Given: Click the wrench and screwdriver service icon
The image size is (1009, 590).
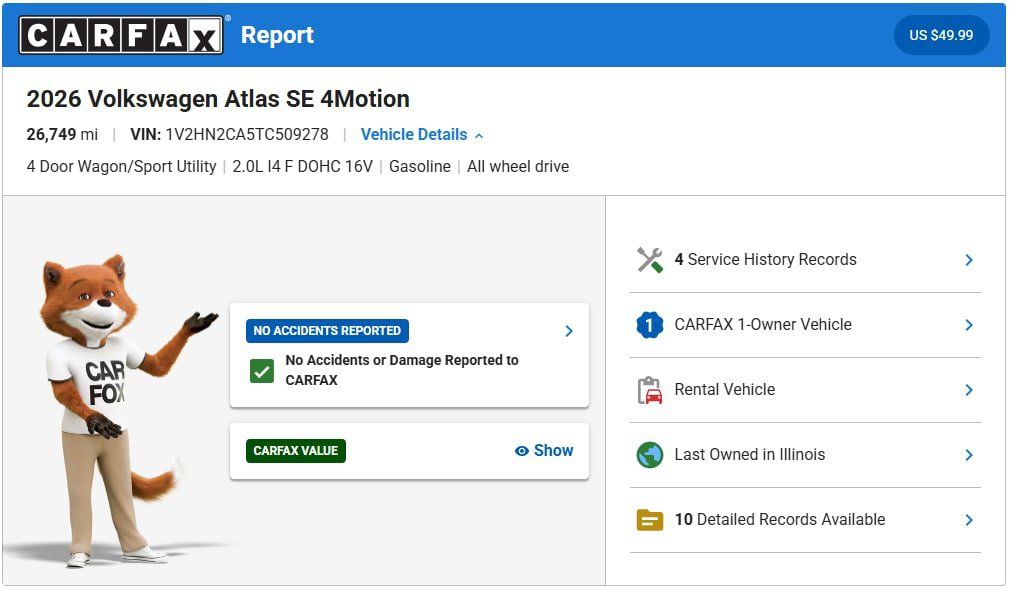Looking at the screenshot, I should 649,260.
